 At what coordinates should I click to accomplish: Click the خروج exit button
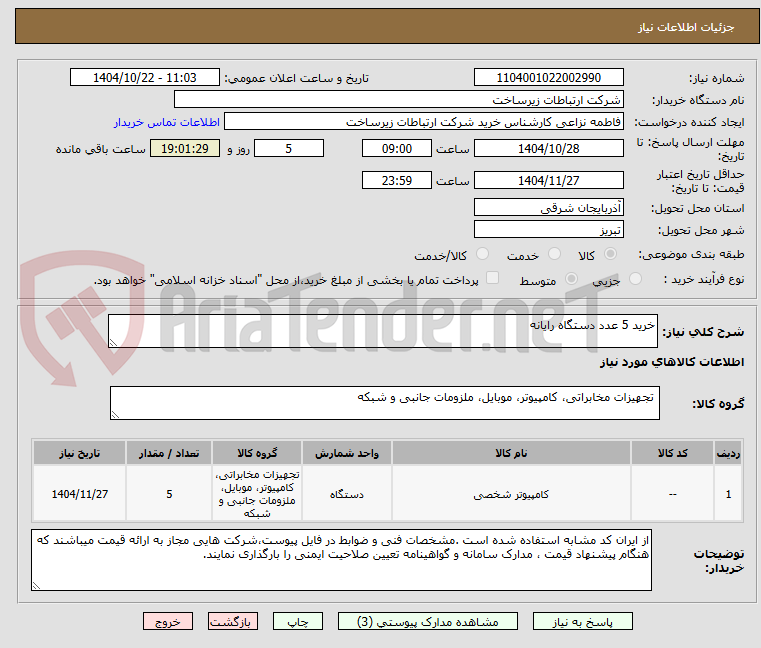[167, 621]
